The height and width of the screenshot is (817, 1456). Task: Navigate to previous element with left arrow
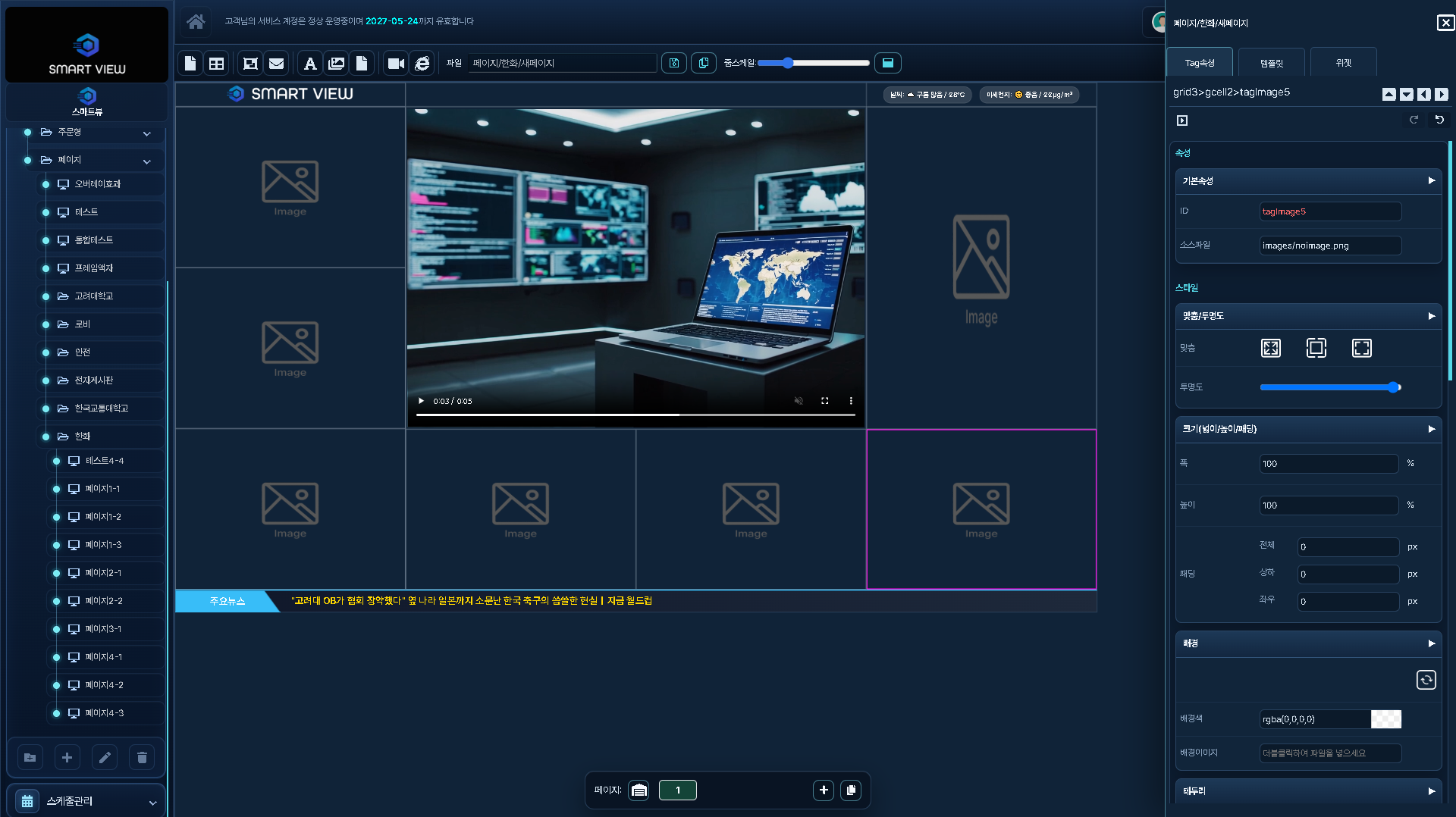click(x=1424, y=95)
